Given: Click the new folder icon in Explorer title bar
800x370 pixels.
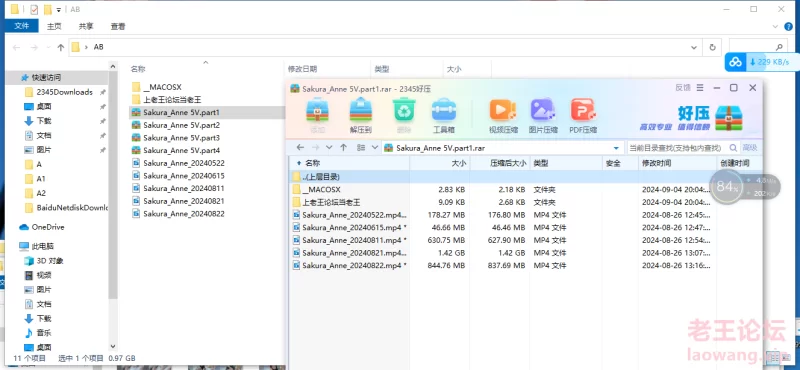Looking at the screenshot, I should tap(47, 9).
